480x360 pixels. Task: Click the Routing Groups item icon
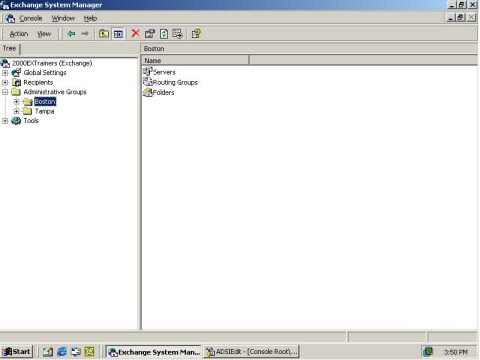pyautogui.click(x=148, y=82)
